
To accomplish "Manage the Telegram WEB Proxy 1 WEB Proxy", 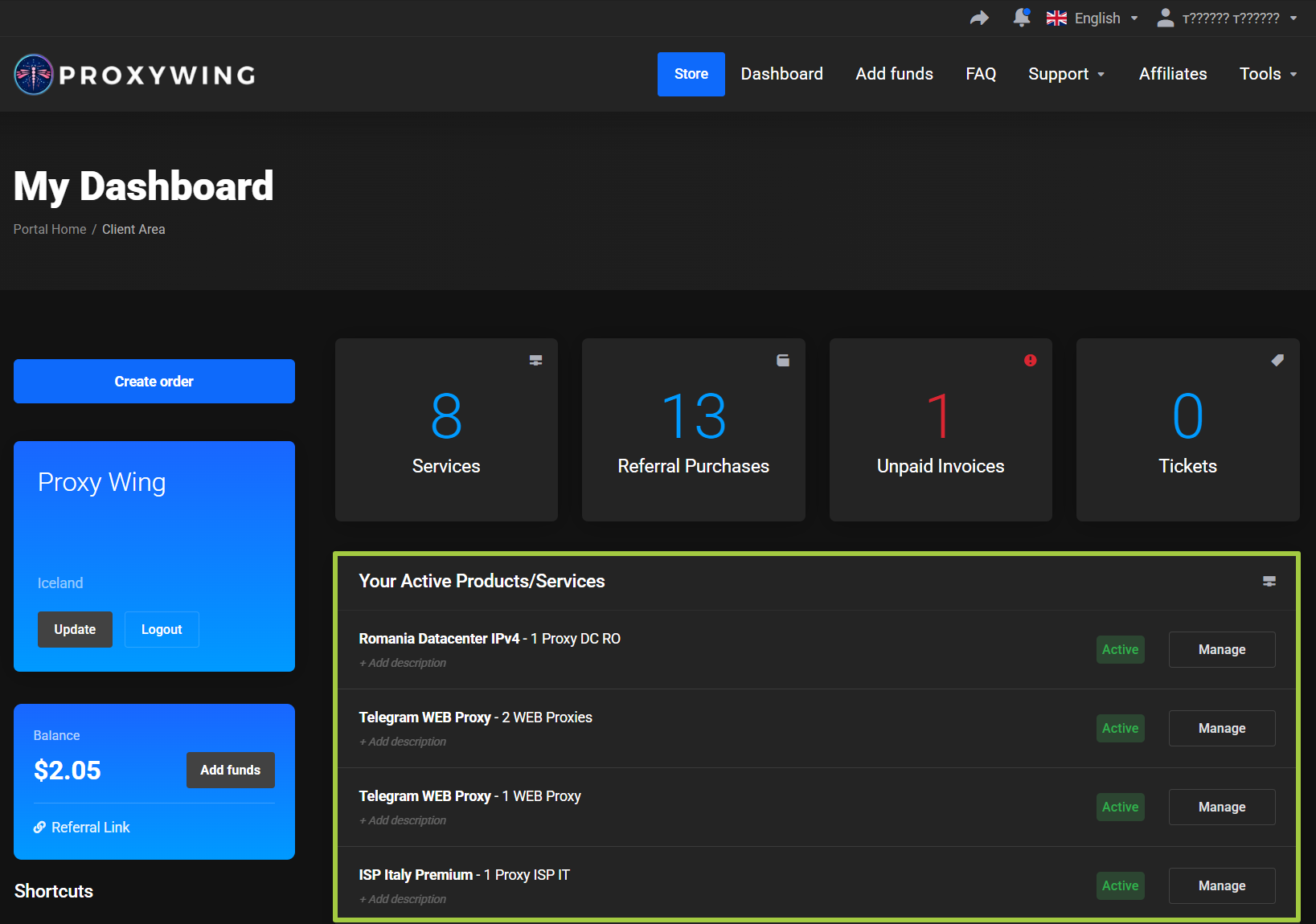I will tap(1222, 807).
